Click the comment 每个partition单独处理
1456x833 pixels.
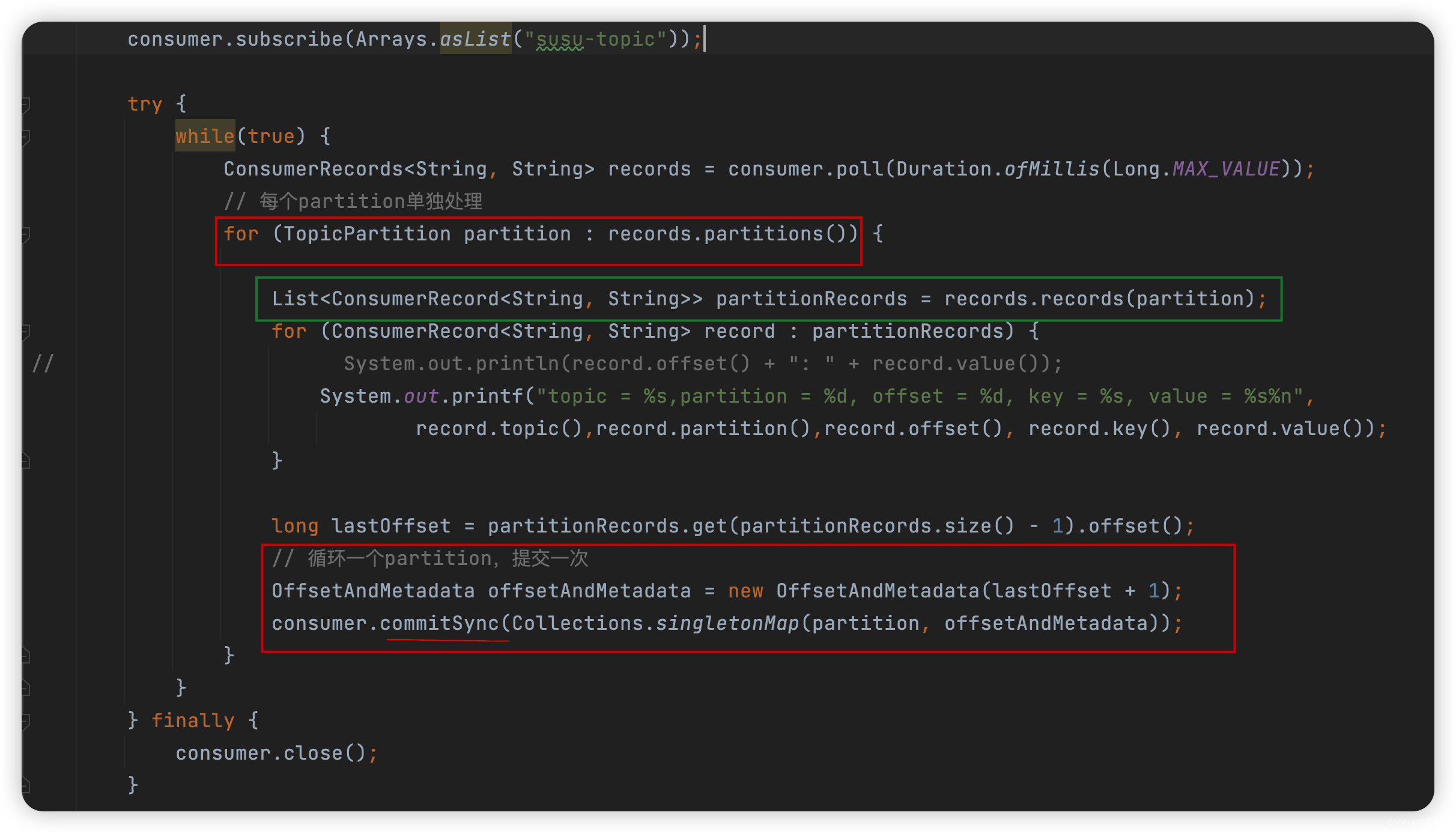353,202
